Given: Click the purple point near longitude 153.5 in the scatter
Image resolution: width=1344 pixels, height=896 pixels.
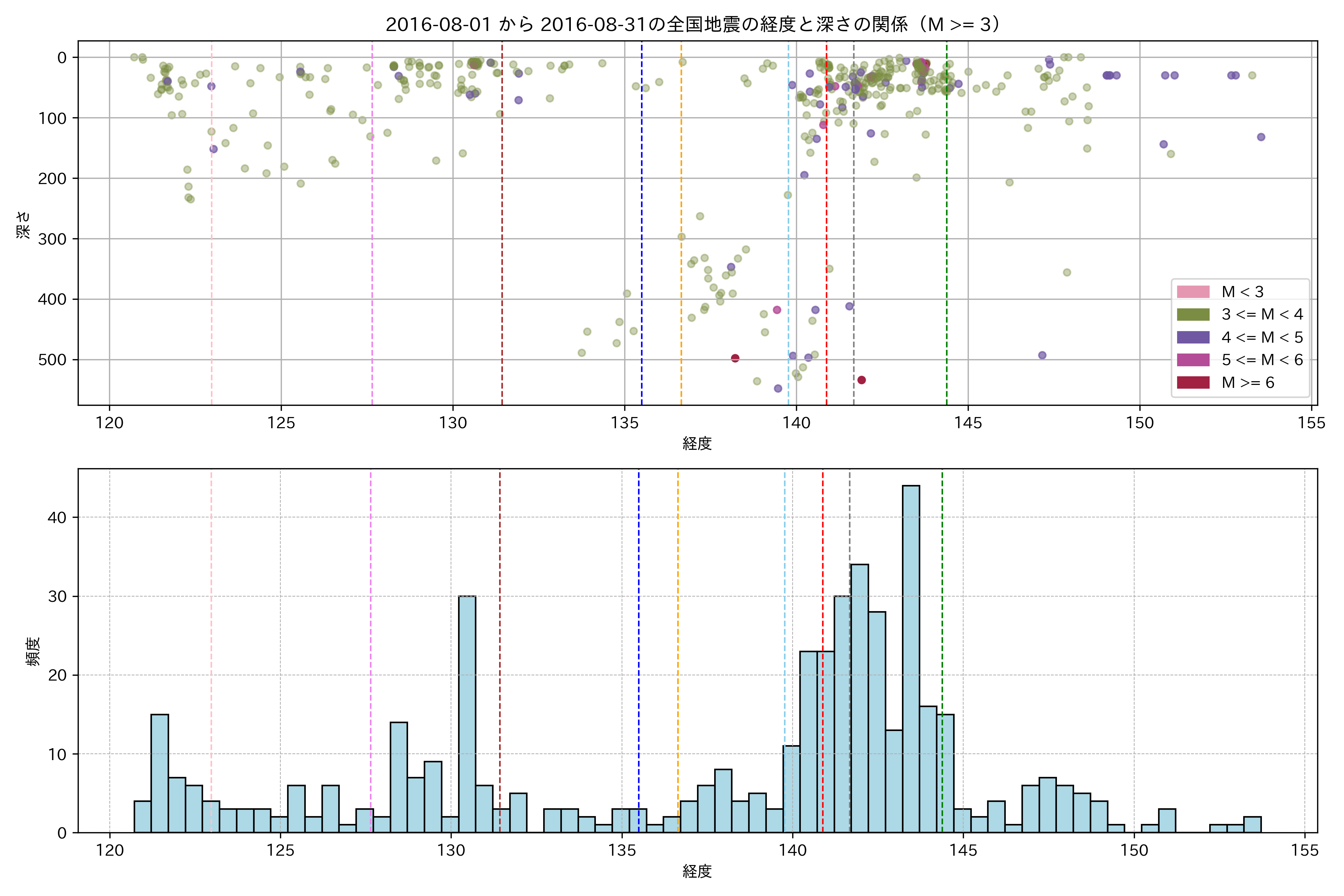Looking at the screenshot, I should pyautogui.click(x=1261, y=137).
